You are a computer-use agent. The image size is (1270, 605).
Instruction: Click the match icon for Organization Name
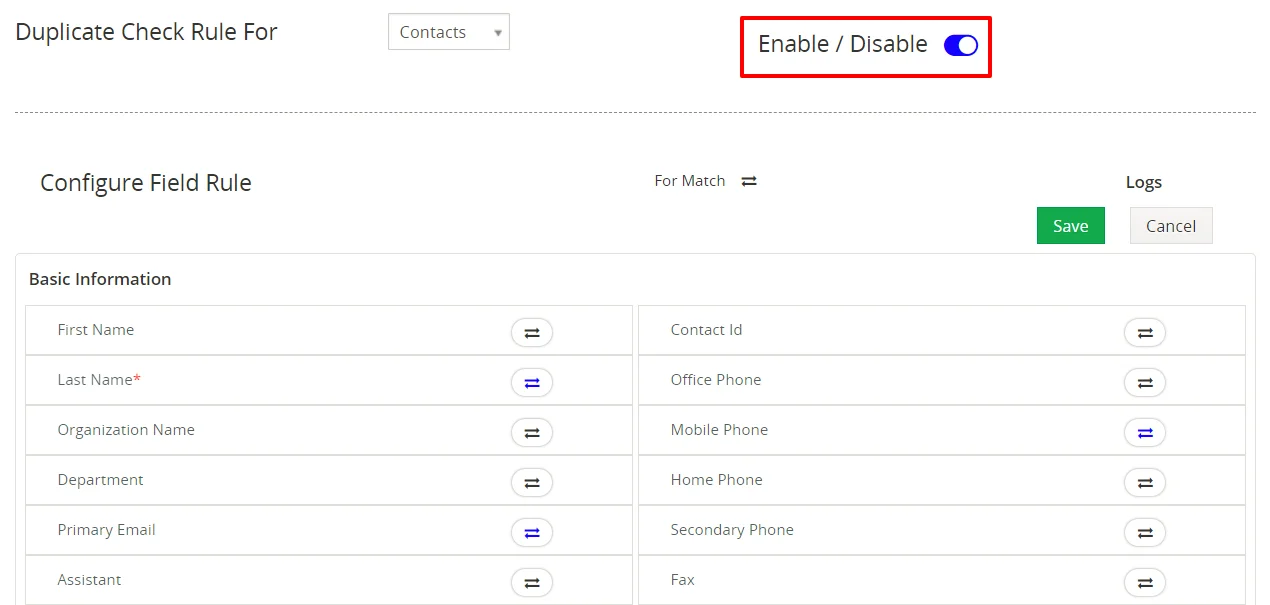(x=532, y=433)
